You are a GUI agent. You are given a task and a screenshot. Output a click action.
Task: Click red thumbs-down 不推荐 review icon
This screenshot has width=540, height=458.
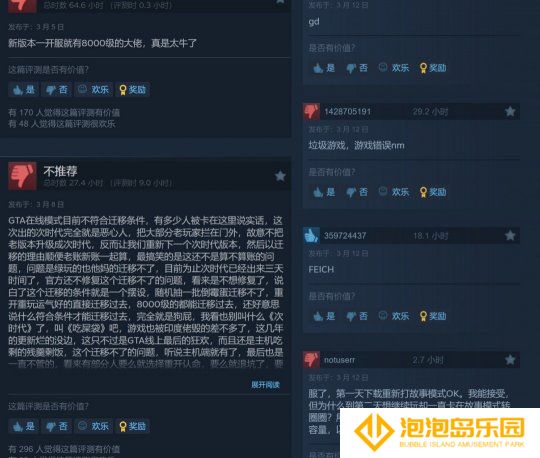(x=22, y=176)
